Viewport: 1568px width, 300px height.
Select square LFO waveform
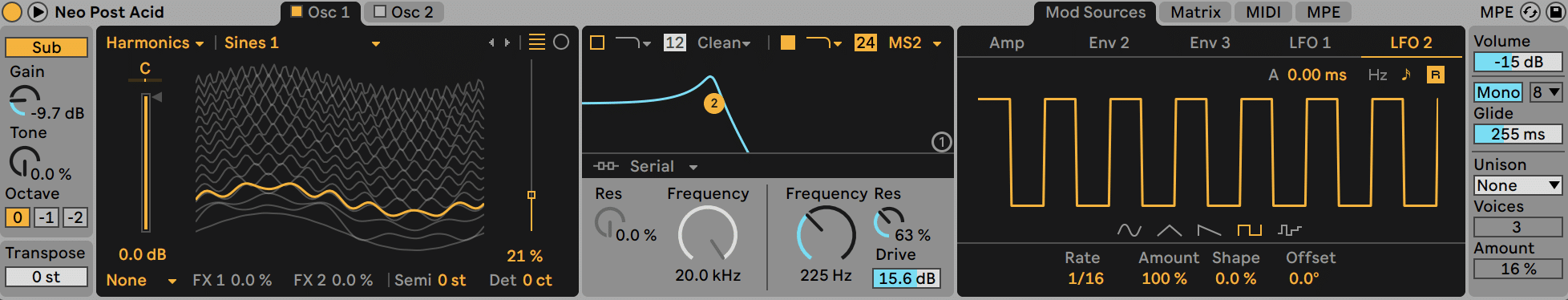(1249, 230)
